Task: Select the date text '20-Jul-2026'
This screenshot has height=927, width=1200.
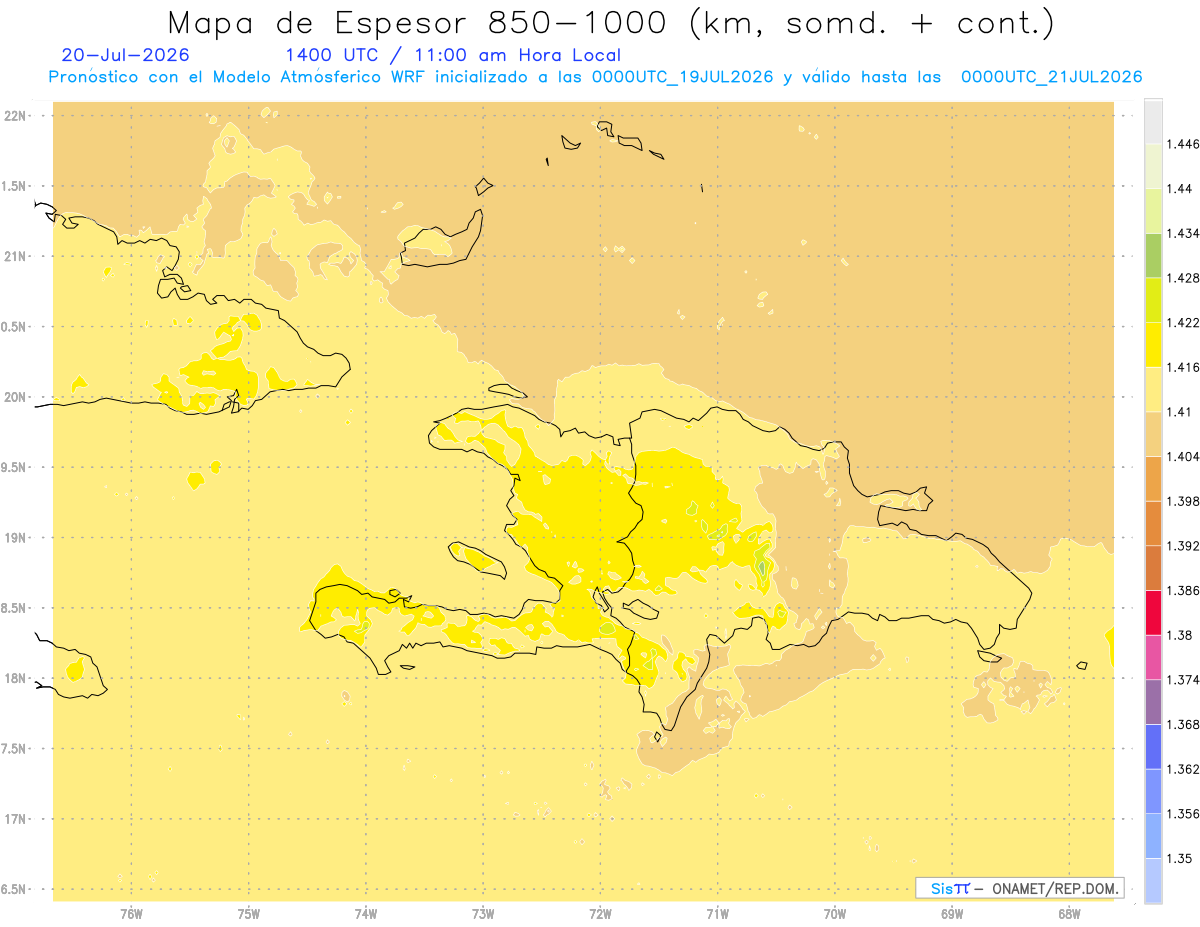Action: 125,55
